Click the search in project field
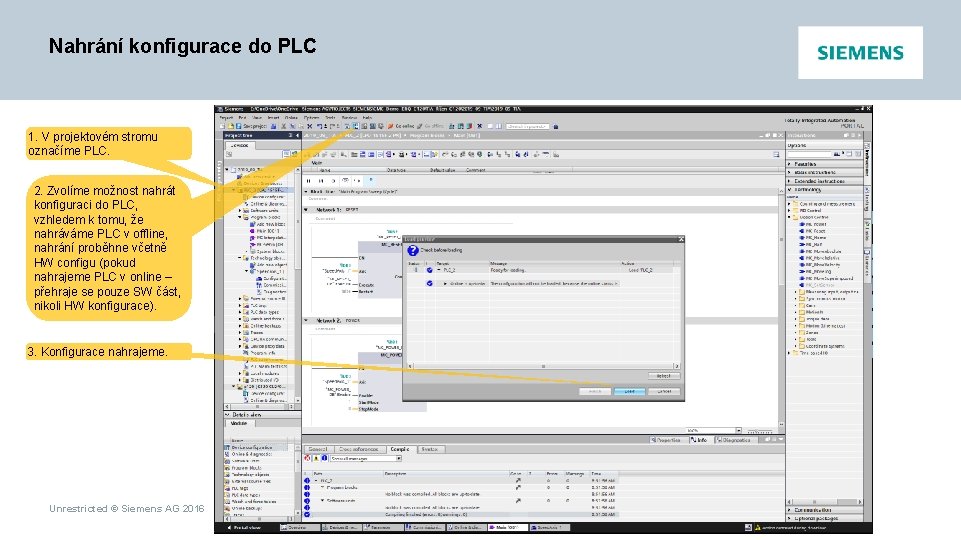Screen dimensions: 961x540 [x=527, y=126]
